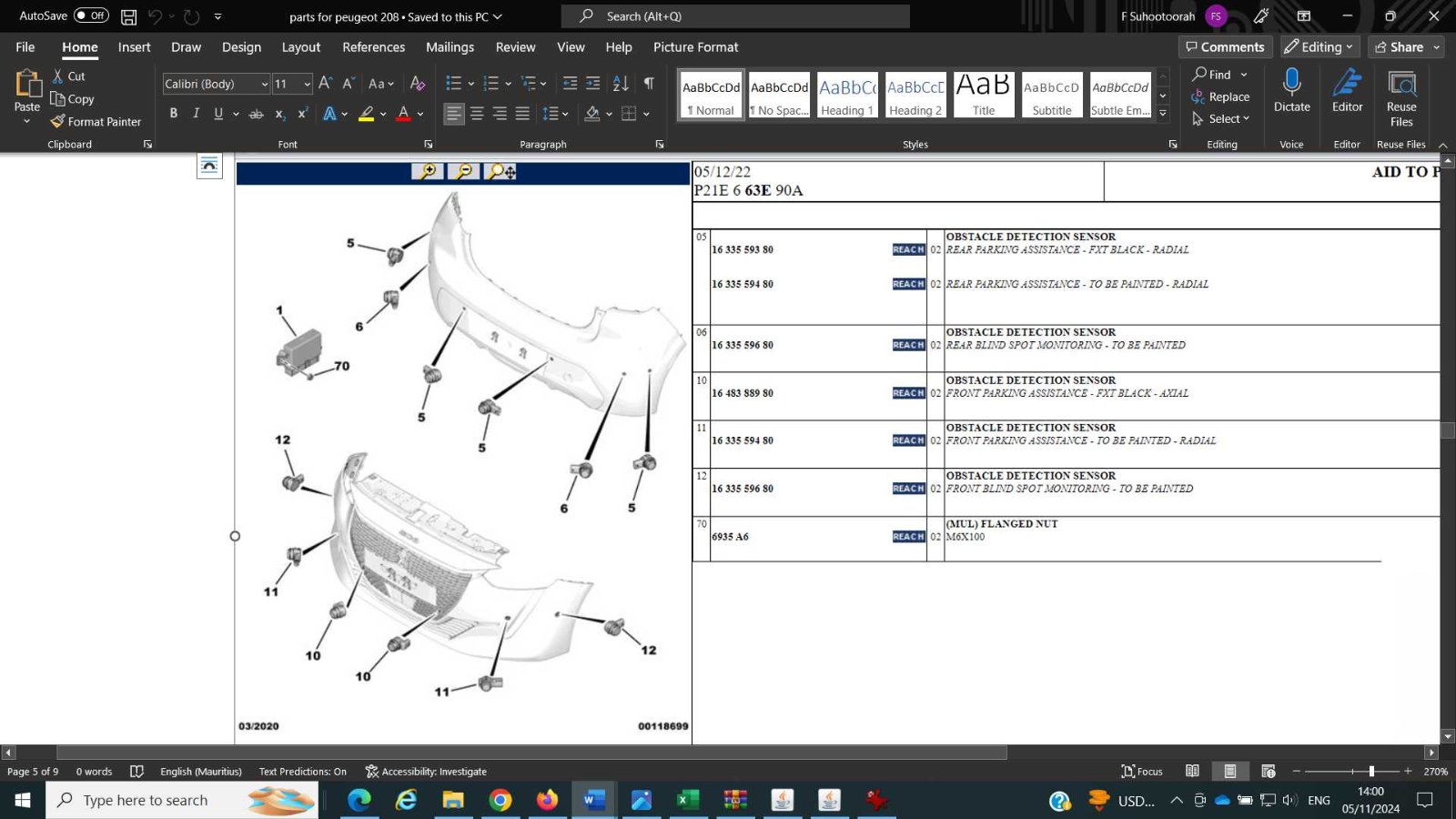Open the File menu
The image size is (1456, 819).
25,47
